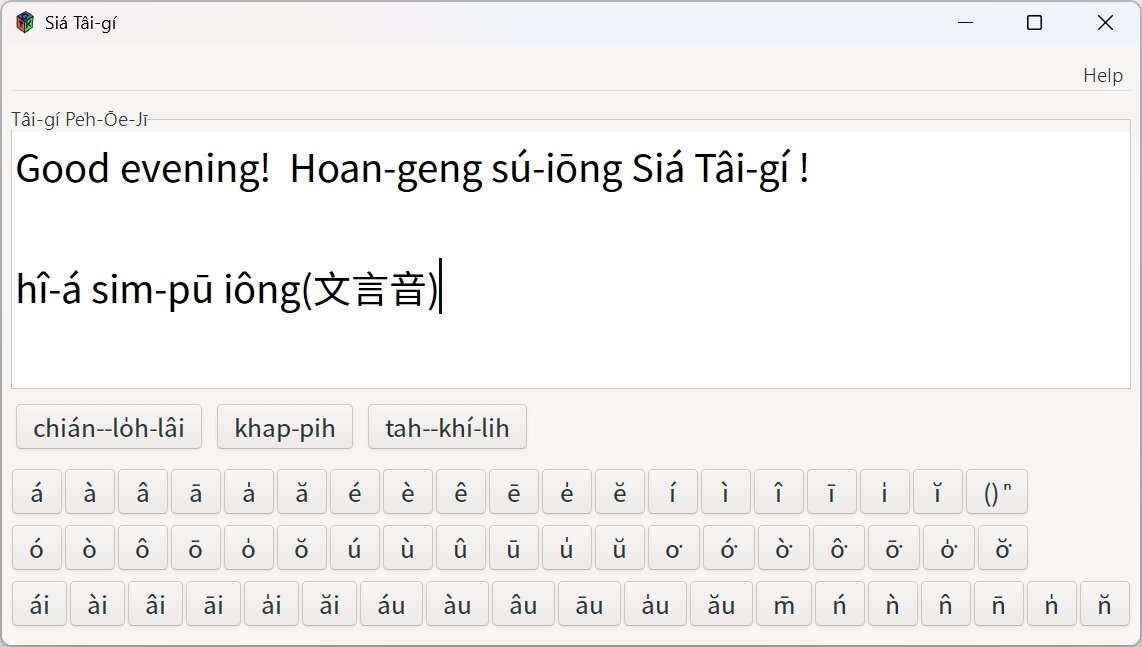Click inside the Tâi-gí Pe̍h-Ōe-Jī text area
The width and height of the screenshot is (1142, 647).
click(x=570, y=340)
